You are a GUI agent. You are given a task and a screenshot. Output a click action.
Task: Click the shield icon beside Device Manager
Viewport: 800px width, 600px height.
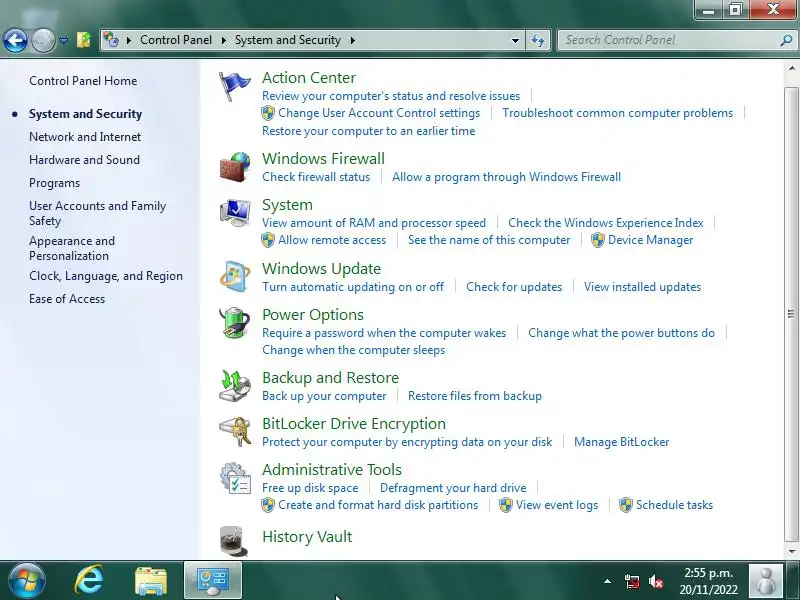pyautogui.click(x=597, y=240)
